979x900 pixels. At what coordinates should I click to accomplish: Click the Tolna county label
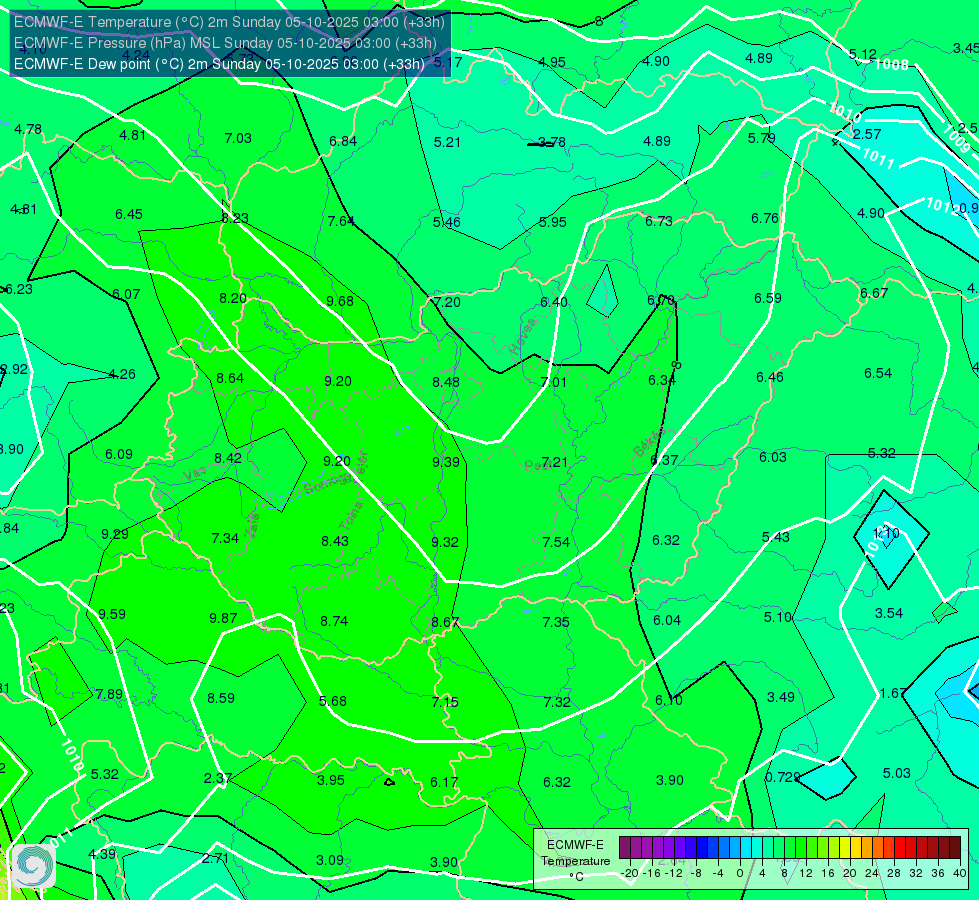(350, 515)
